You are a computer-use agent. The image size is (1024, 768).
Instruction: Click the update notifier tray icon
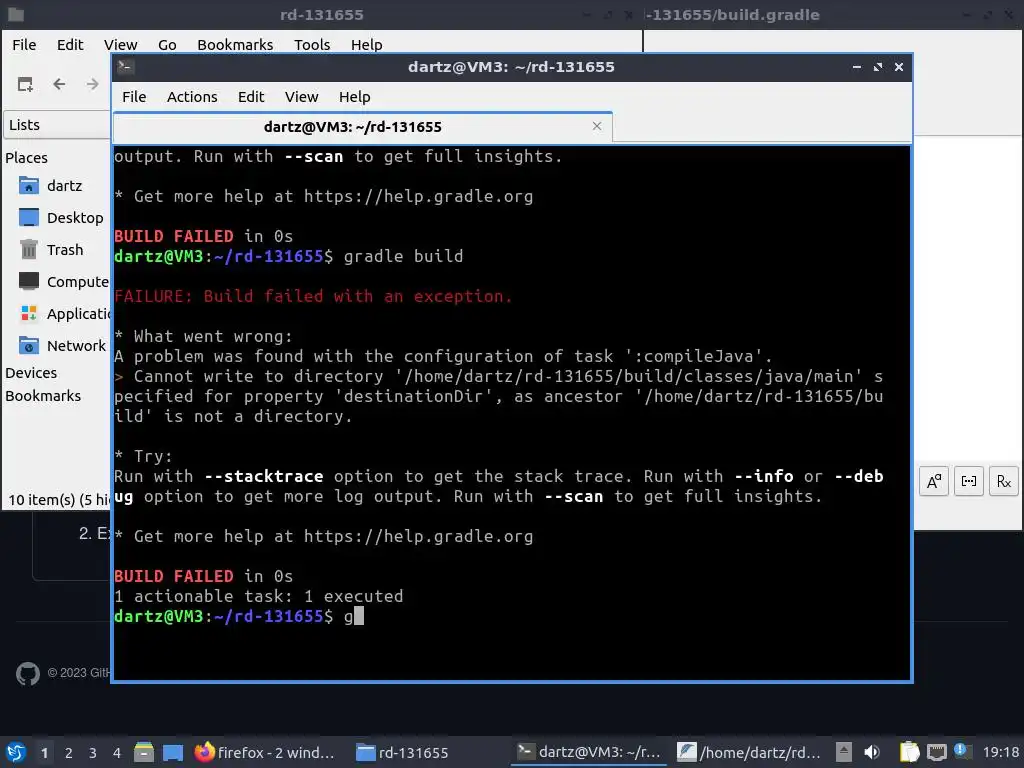coord(961,751)
